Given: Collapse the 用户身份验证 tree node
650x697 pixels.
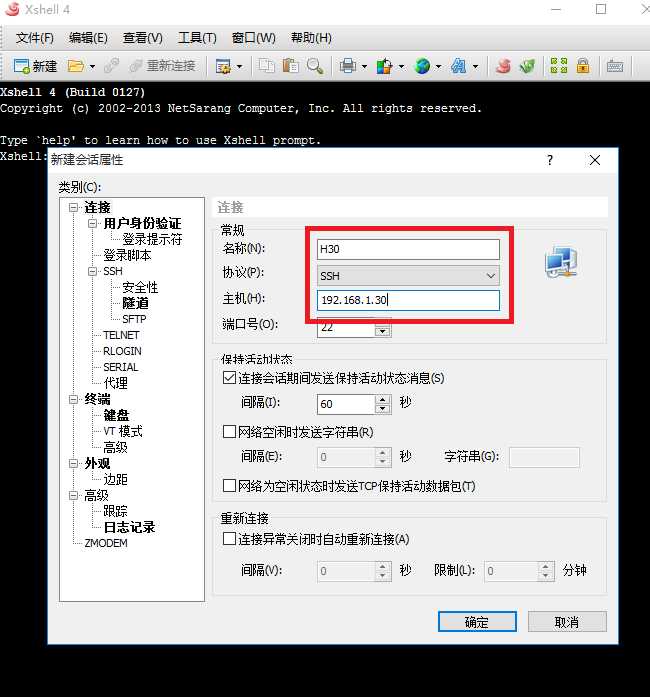Looking at the screenshot, I should [x=92, y=224].
